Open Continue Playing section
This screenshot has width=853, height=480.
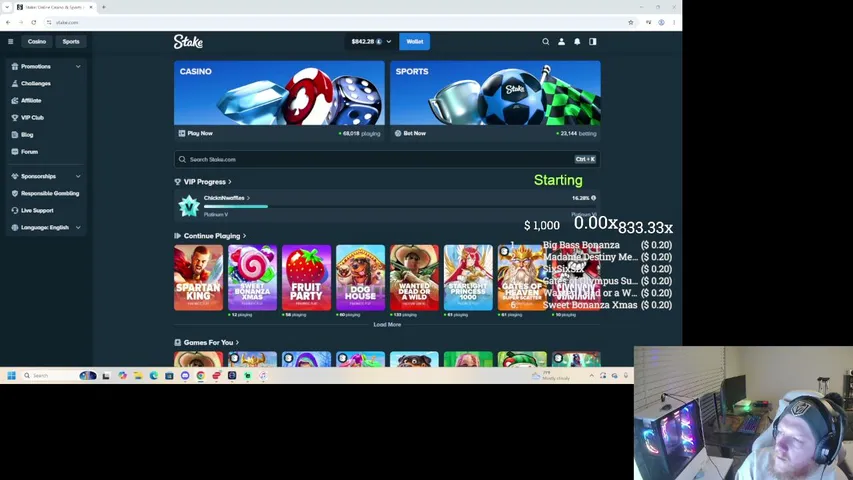coord(211,236)
